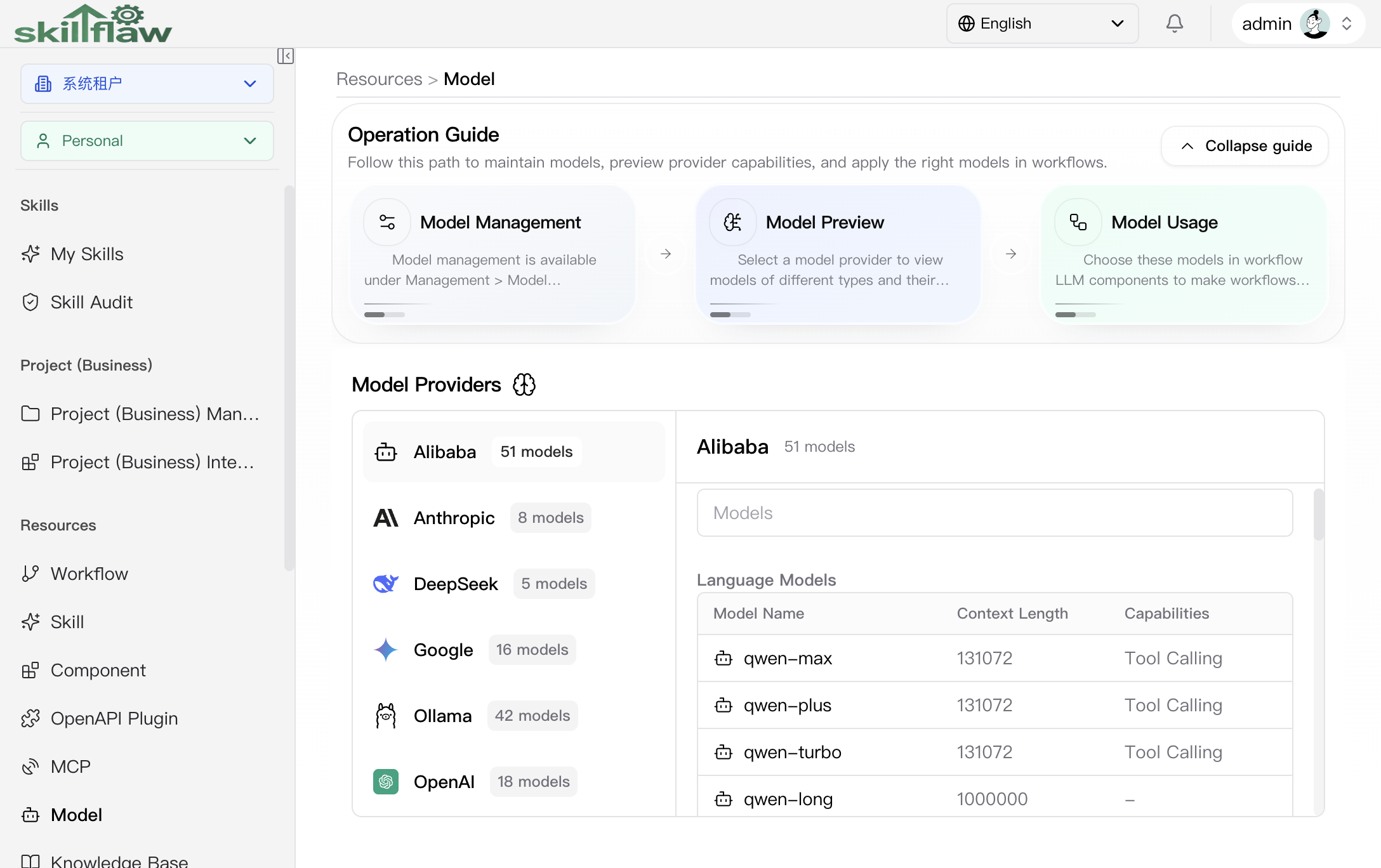The image size is (1381, 868).
Task: Click the Collapse guide button
Action: [1245, 146]
